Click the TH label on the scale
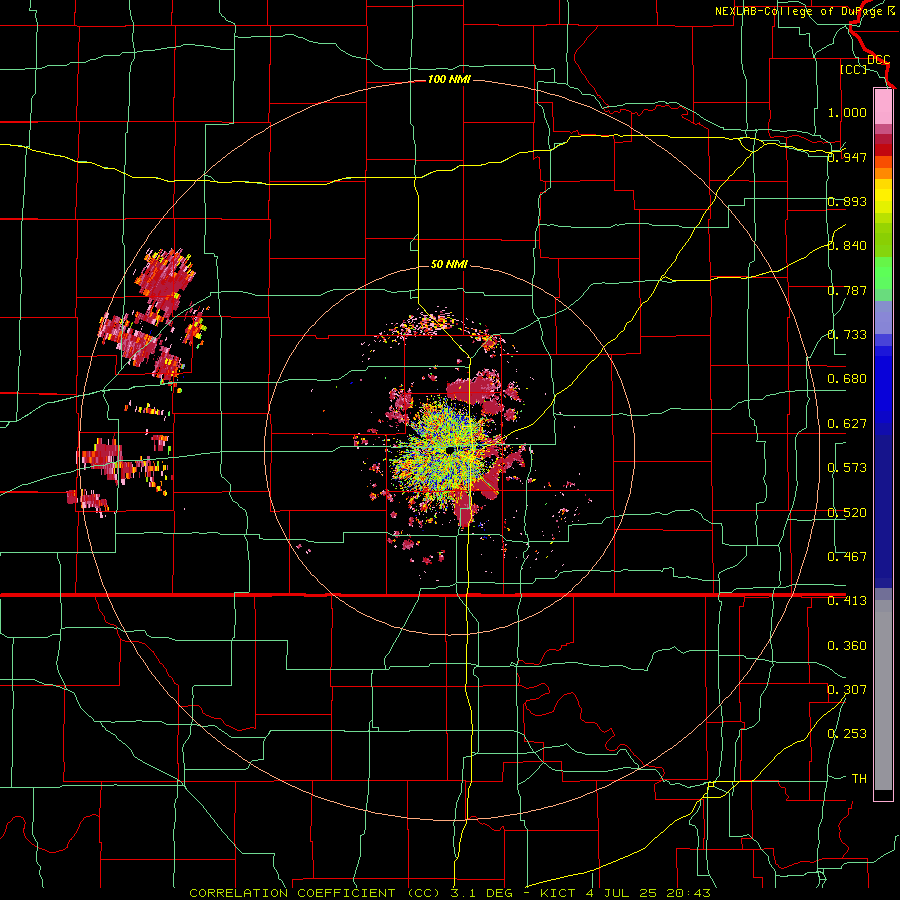 click(x=859, y=779)
